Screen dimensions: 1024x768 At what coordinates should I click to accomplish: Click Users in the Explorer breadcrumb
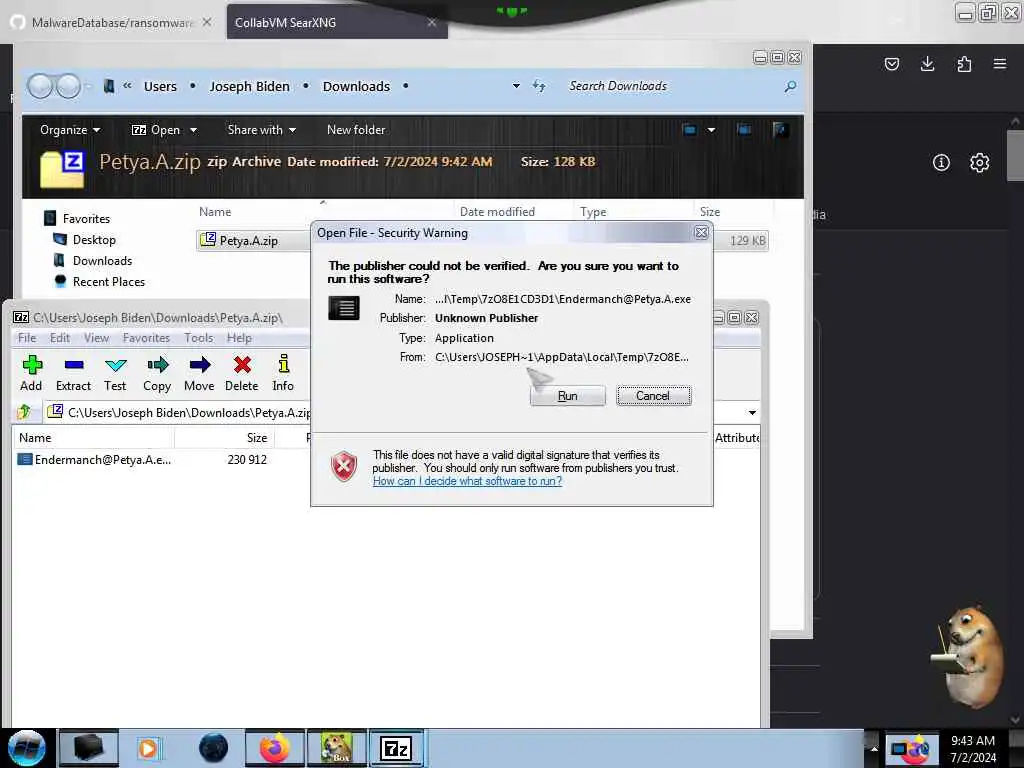coord(160,86)
